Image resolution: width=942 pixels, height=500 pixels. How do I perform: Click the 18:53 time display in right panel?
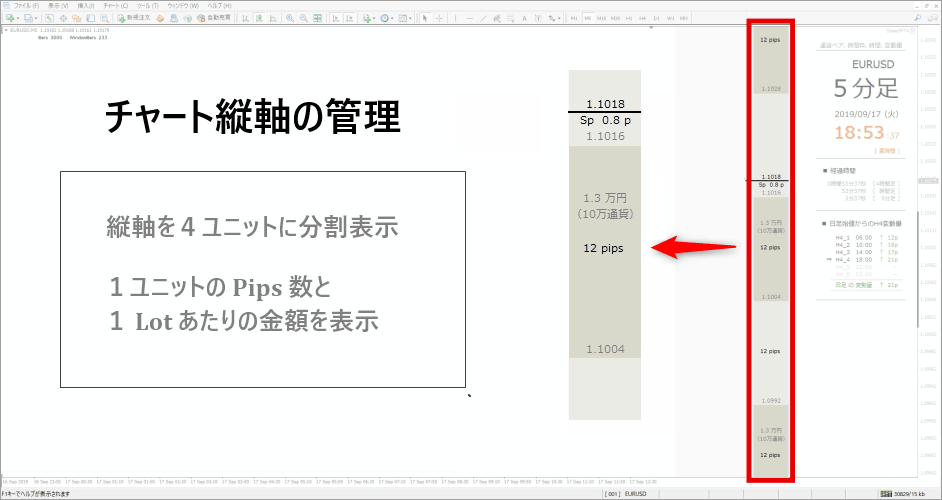point(861,133)
